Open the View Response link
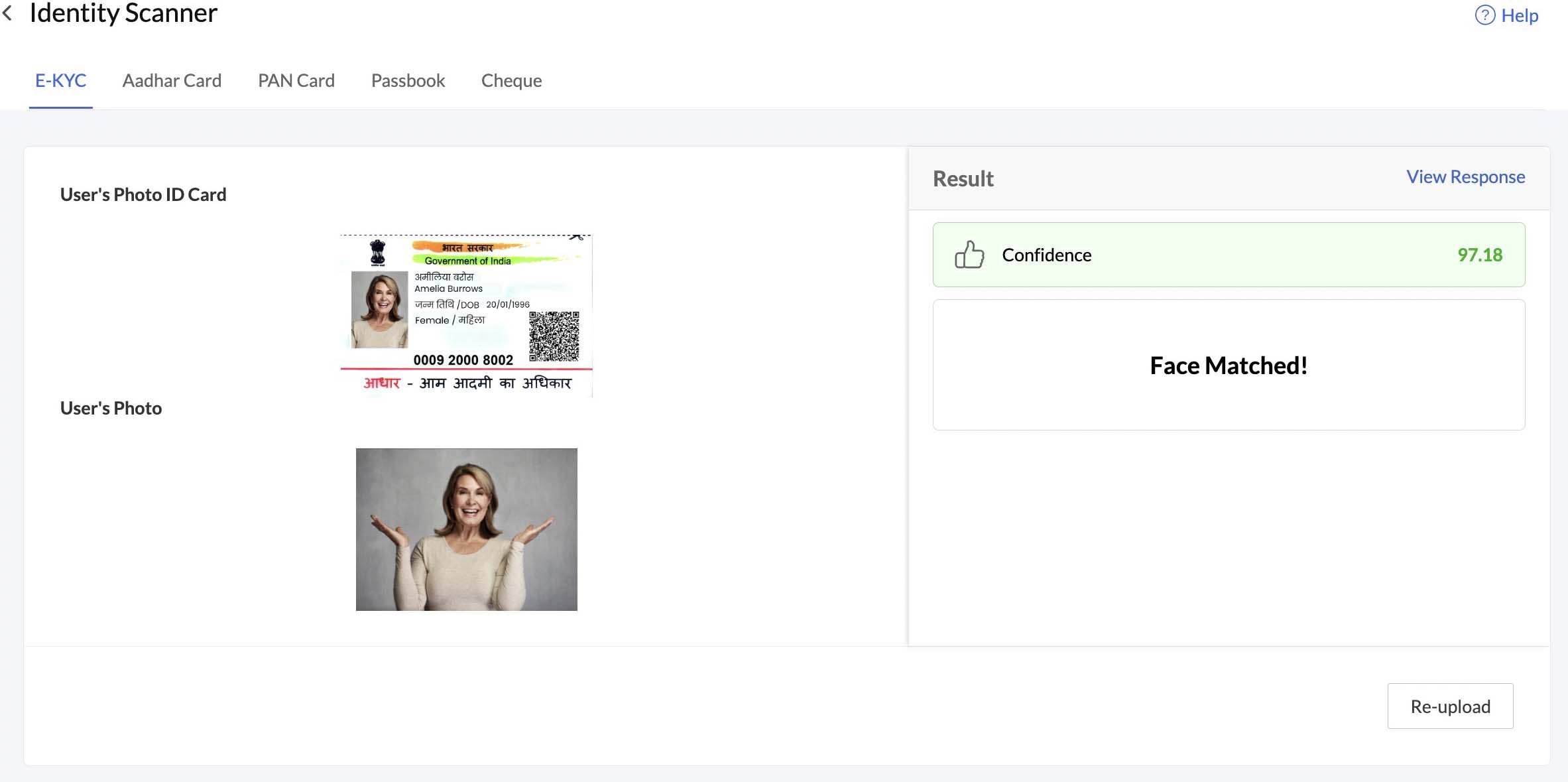The image size is (1568, 782). click(x=1465, y=177)
